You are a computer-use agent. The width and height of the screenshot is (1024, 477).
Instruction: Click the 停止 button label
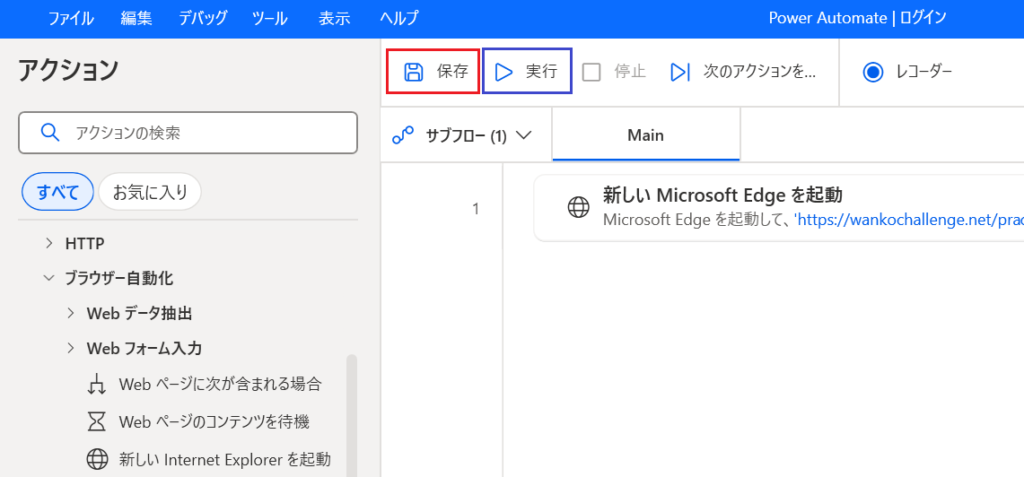[x=630, y=72]
